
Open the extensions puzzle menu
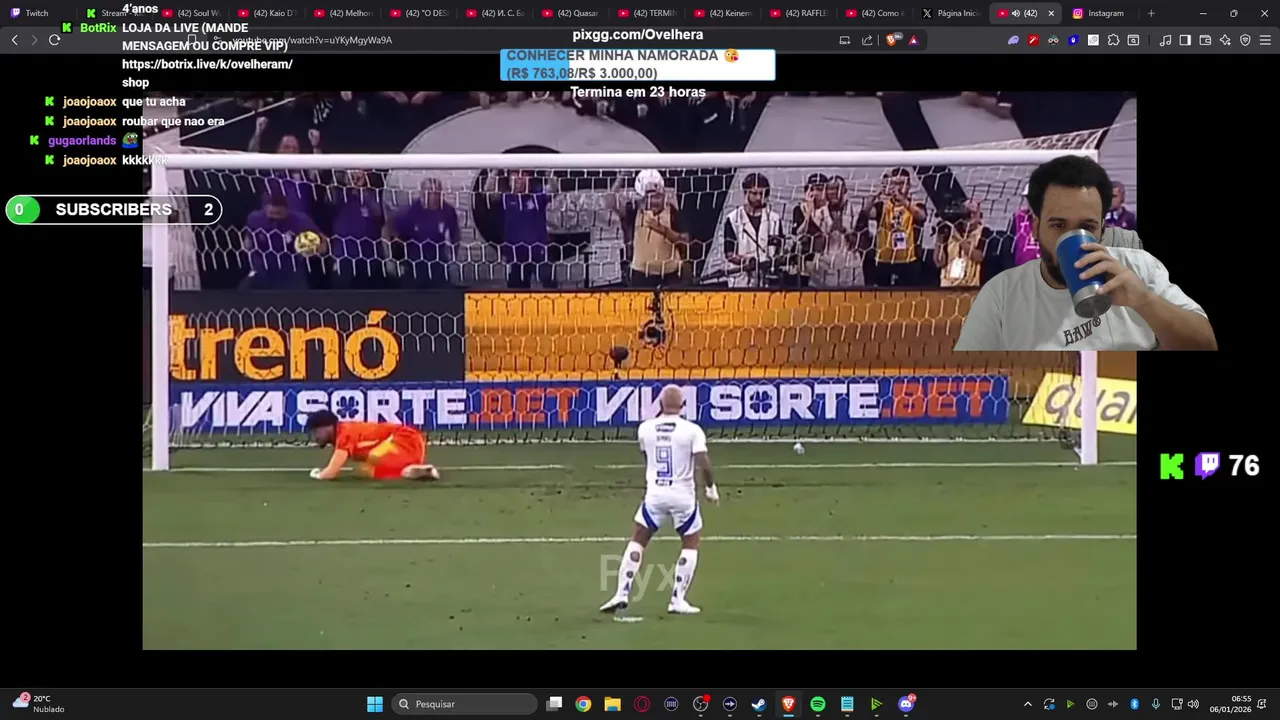[1113, 40]
